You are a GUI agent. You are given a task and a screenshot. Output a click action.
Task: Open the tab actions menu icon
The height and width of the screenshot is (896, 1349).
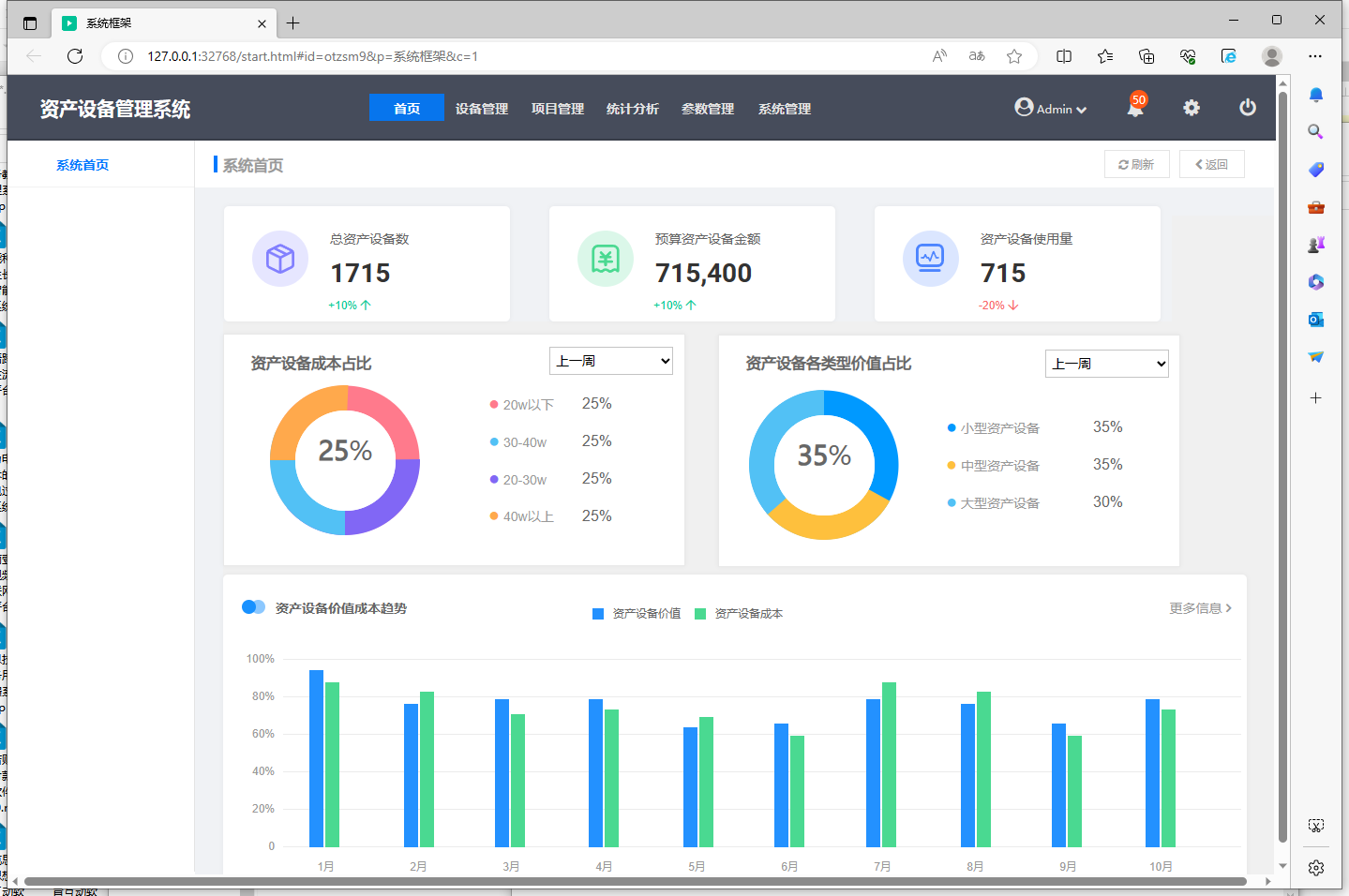point(30,23)
